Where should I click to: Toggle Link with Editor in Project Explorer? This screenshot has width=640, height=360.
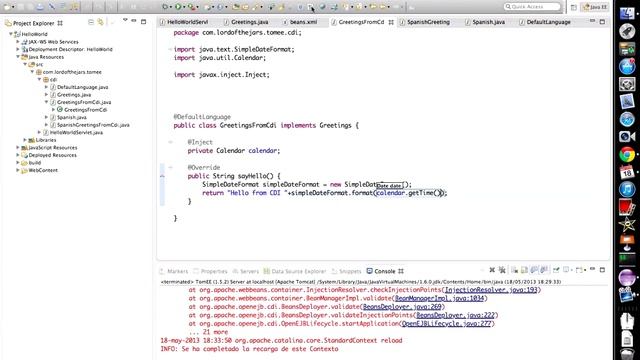point(100,22)
